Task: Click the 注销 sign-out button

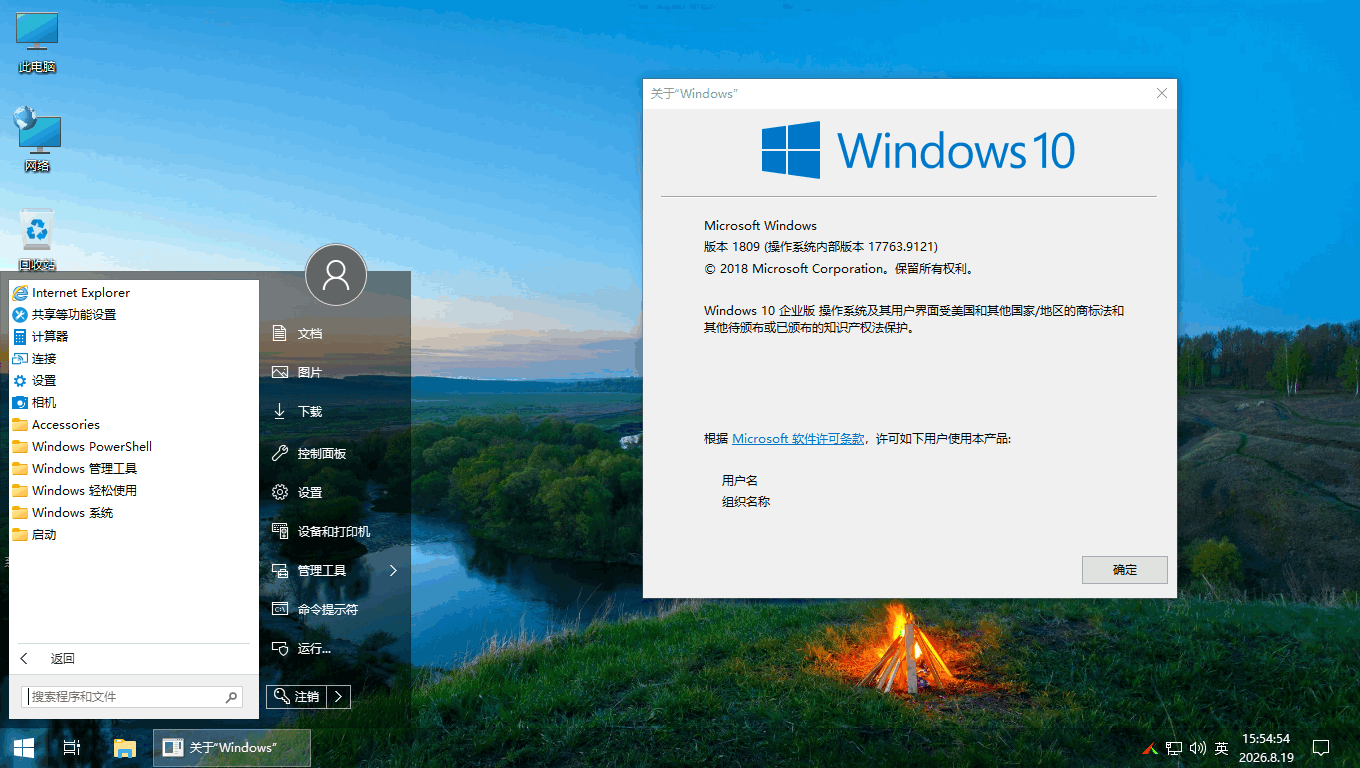Action: (x=296, y=696)
